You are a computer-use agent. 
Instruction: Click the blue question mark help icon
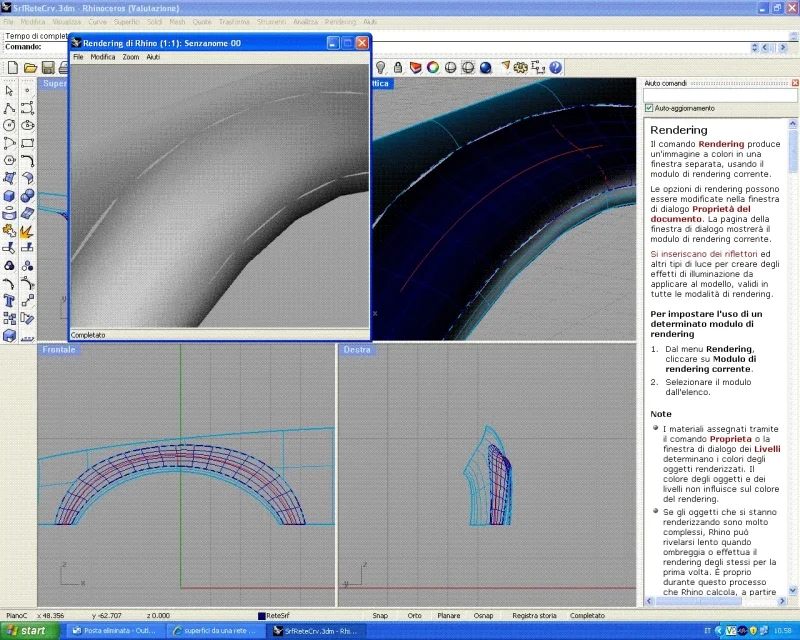point(556,67)
